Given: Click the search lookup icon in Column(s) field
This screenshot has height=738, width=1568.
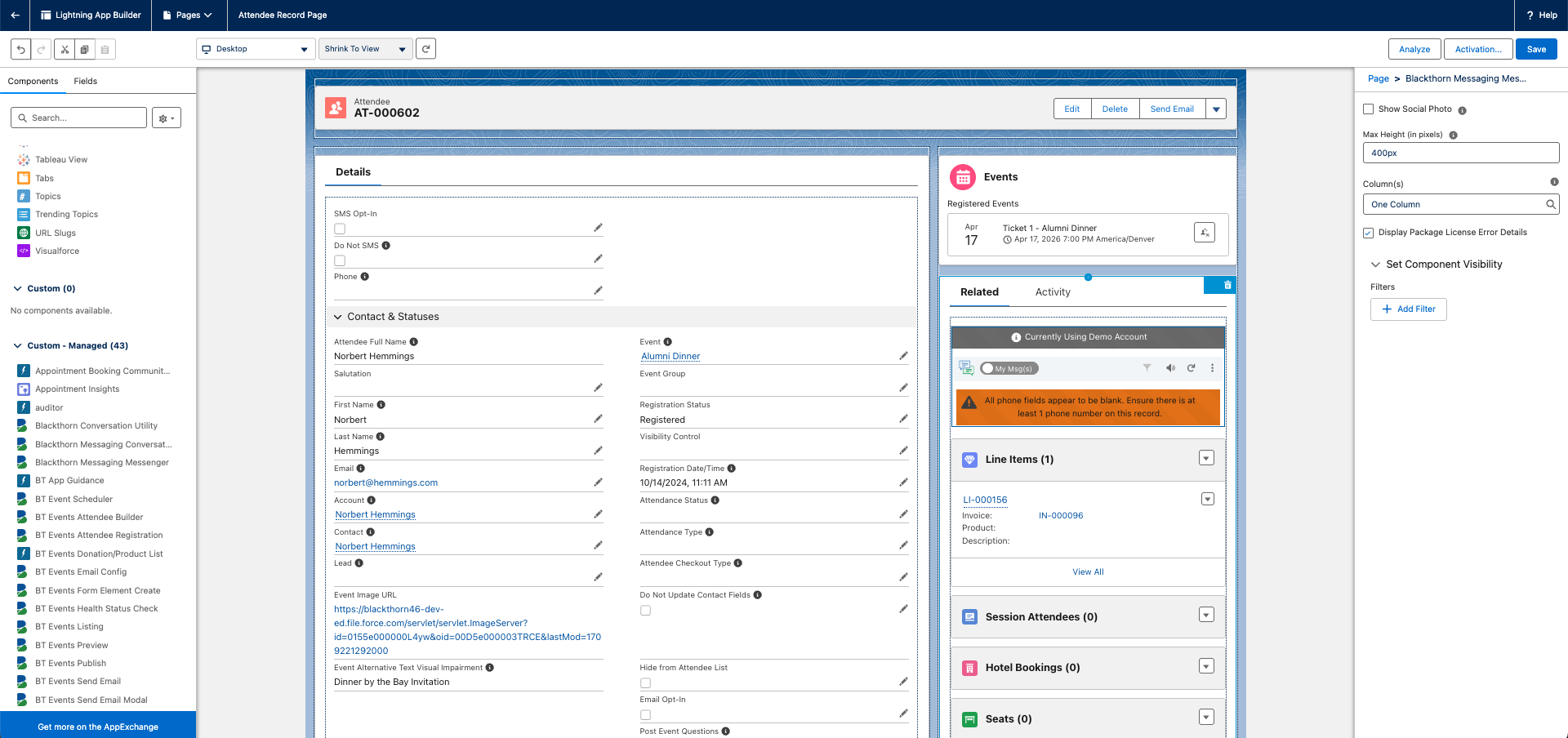Looking at the screenshot, I should [x=1550, y=204].
